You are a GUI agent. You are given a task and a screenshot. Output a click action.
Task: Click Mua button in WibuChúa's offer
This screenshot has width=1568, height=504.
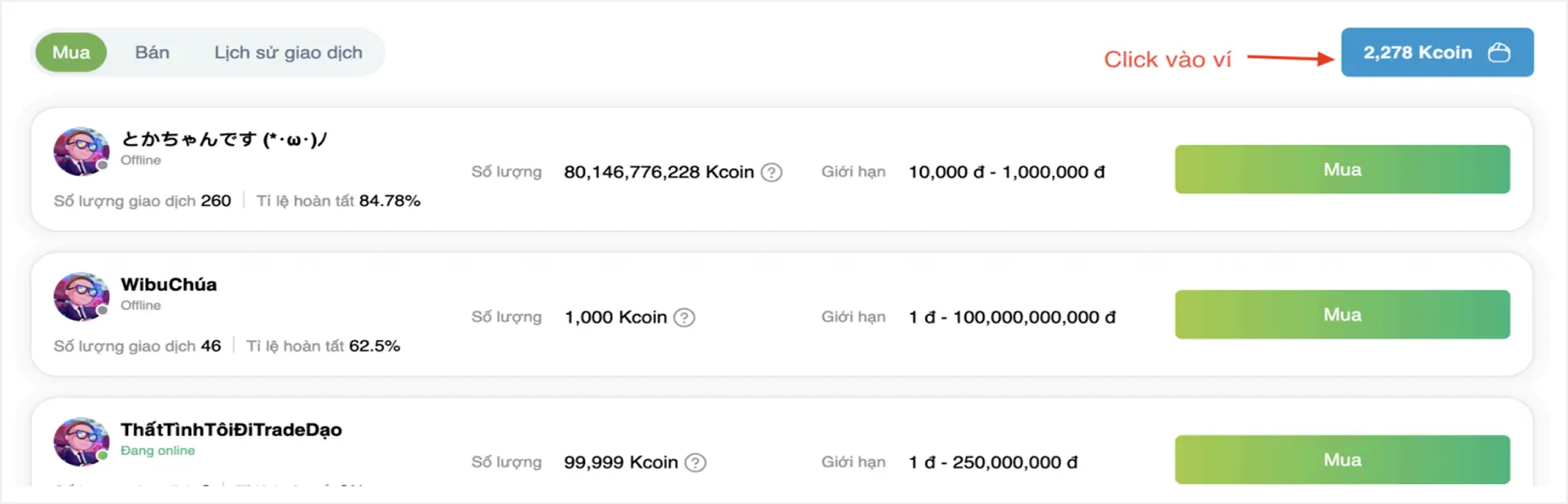tap(1342, 314)
